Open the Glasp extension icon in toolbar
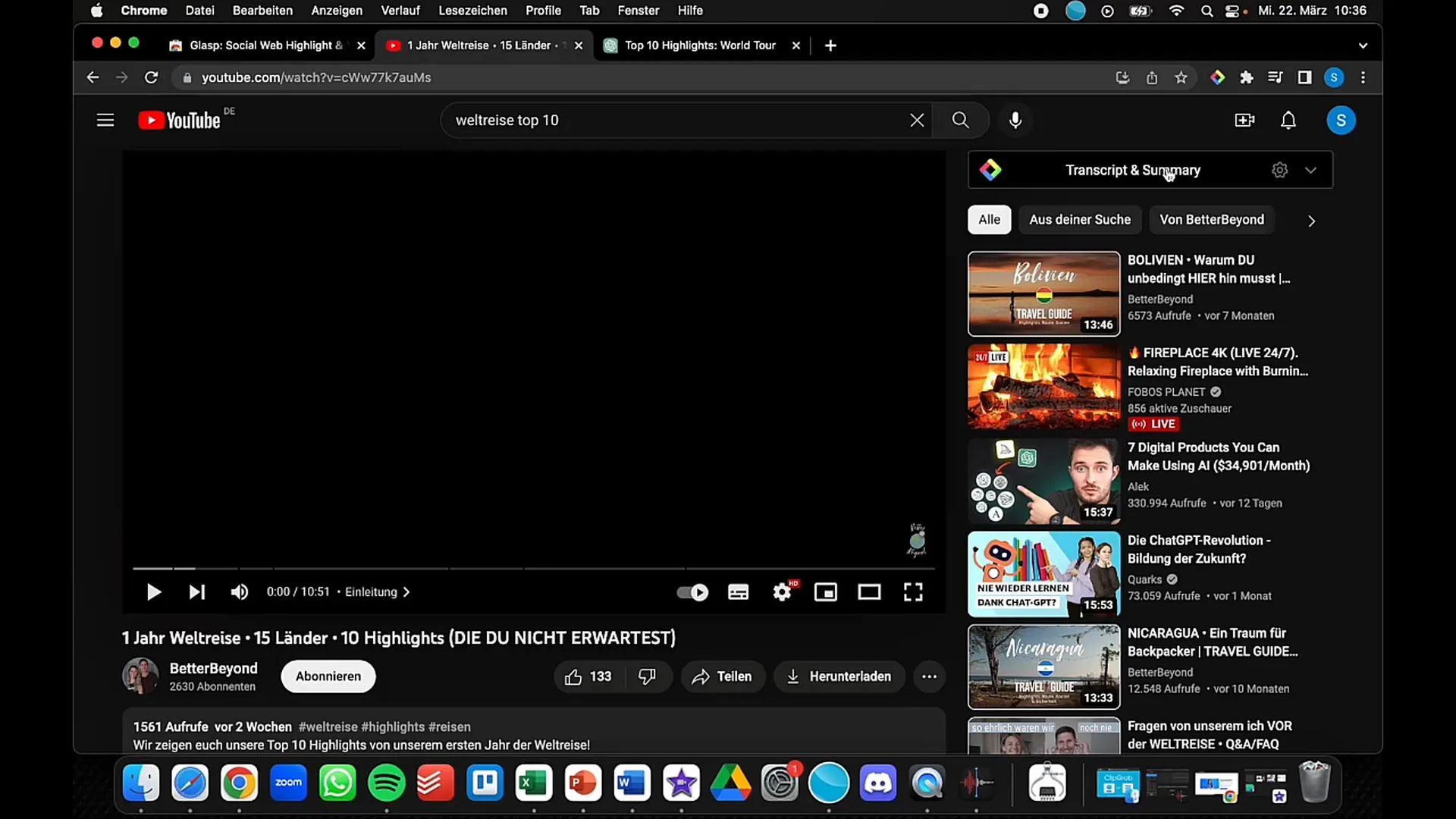The width and height of the screenshot is (1456, 819). click(x=1217, y=77)
